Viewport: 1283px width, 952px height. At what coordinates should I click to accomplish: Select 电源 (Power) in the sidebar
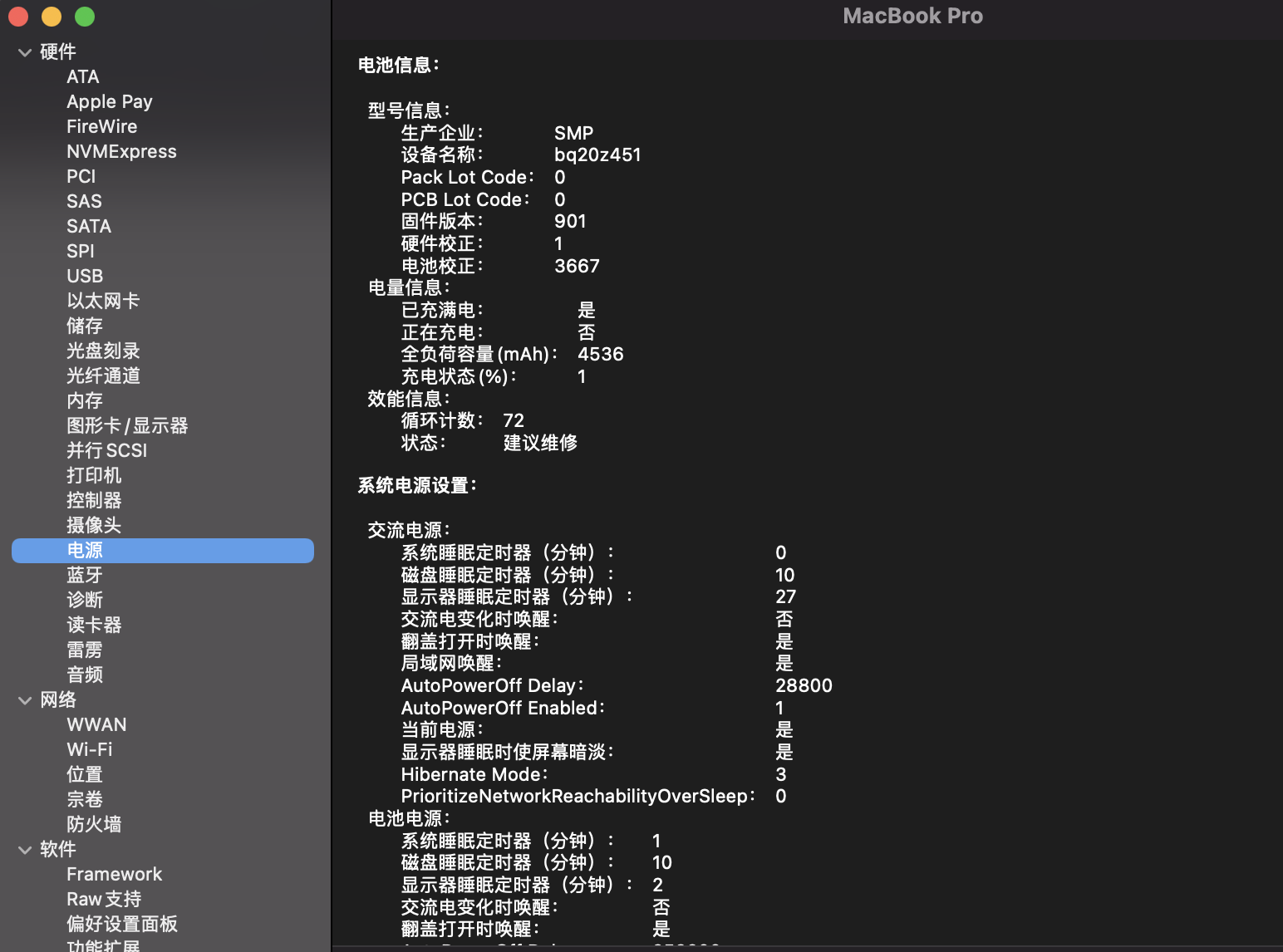tap(85, 550)
